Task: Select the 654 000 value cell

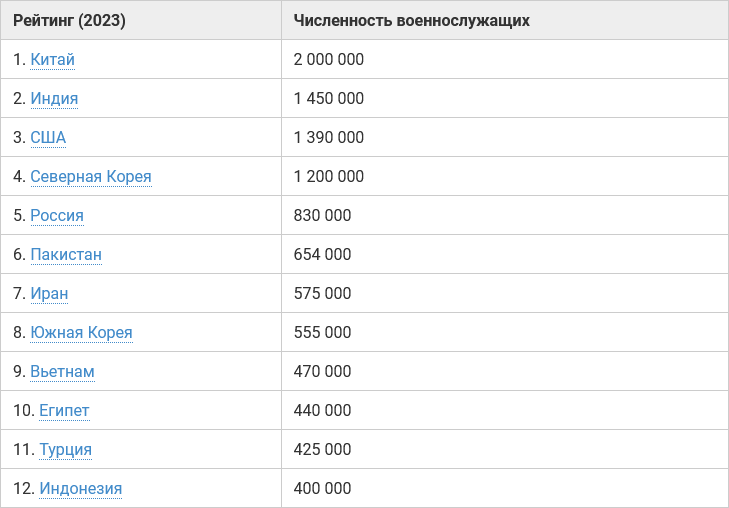Action: (x=505, y=254)
